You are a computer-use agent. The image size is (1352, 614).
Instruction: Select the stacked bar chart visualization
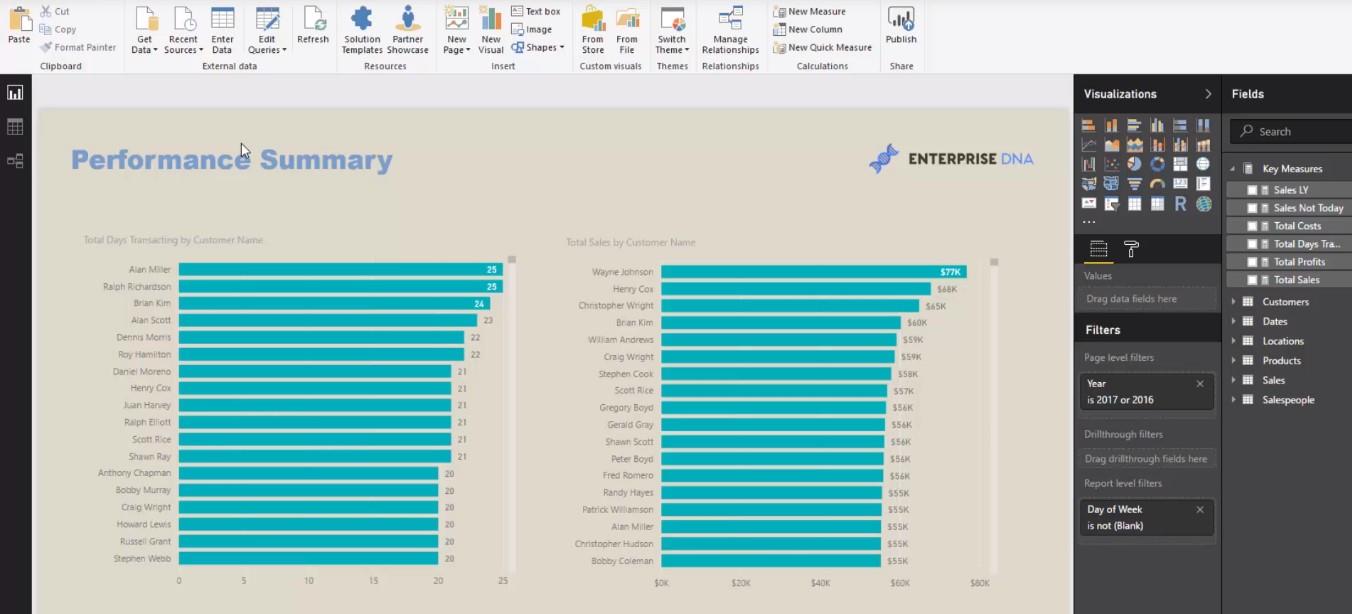tap(1089, 125)
